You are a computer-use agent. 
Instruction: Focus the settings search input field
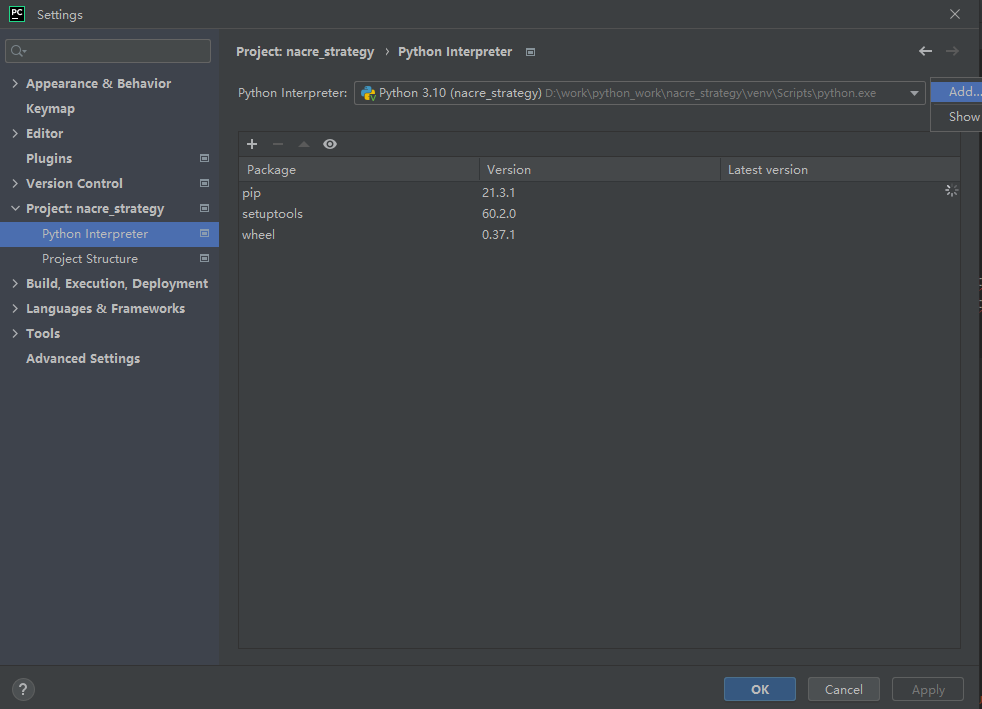108,51
